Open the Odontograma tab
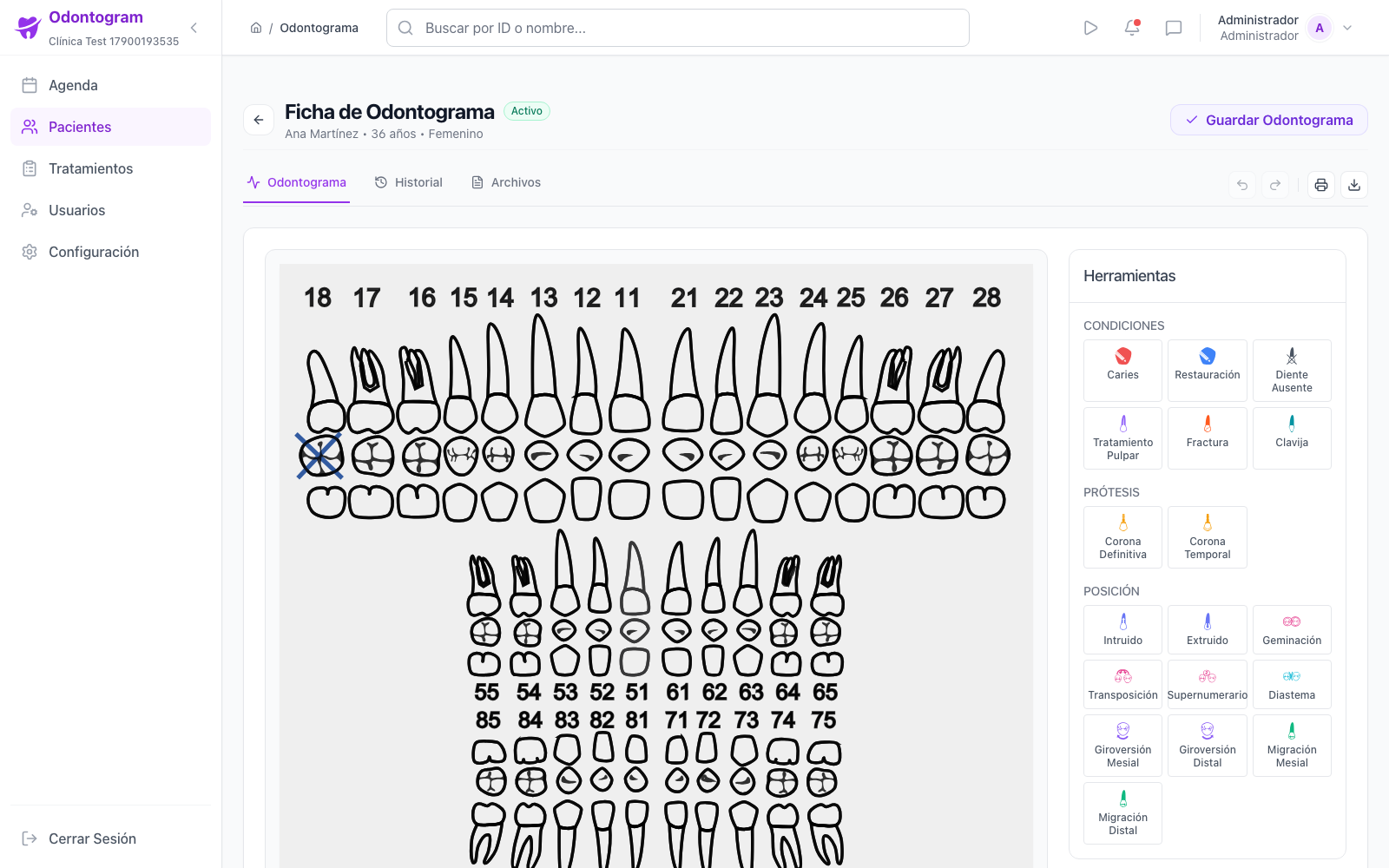The height and width of the screenshot is (868, 1389). tap(296, 182)
